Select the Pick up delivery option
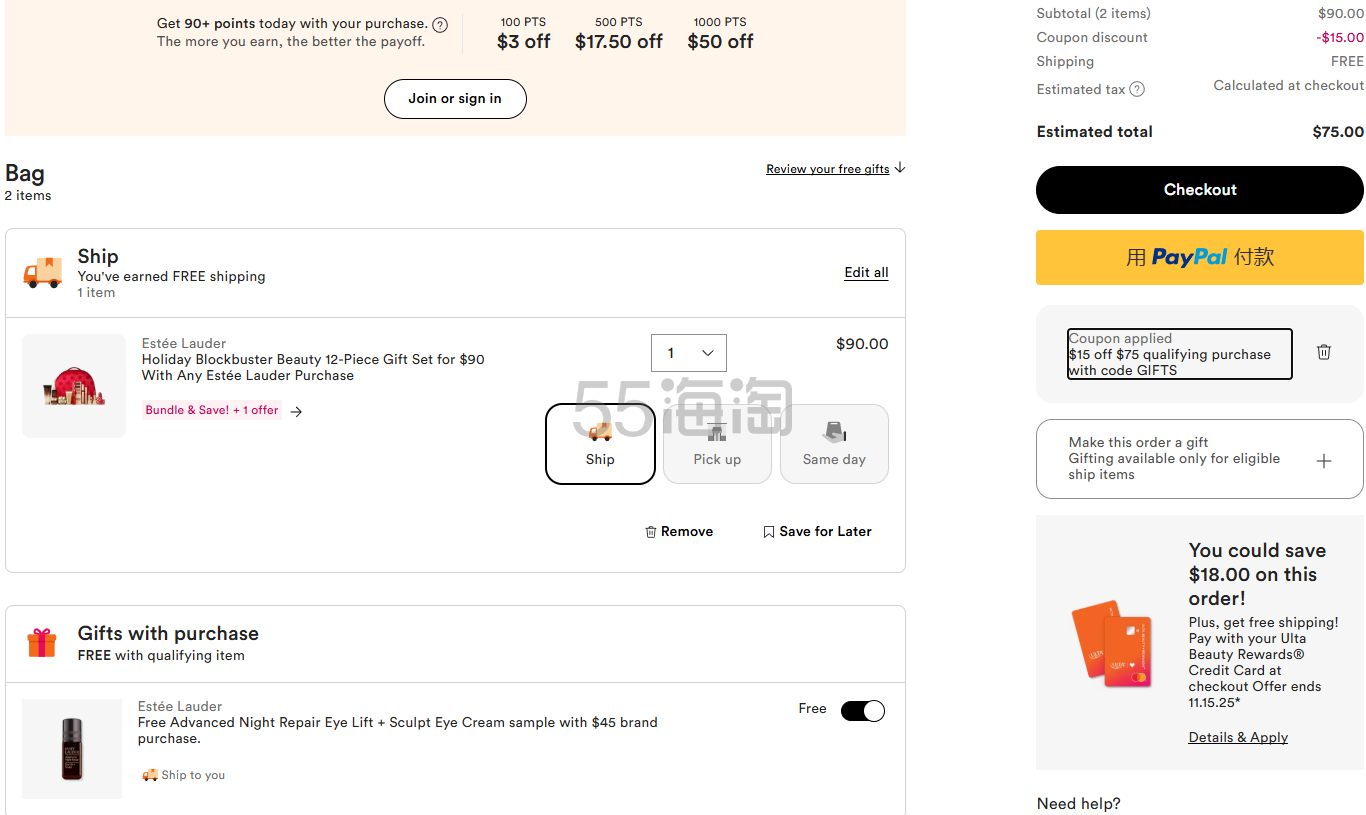 tap(717, 444)
